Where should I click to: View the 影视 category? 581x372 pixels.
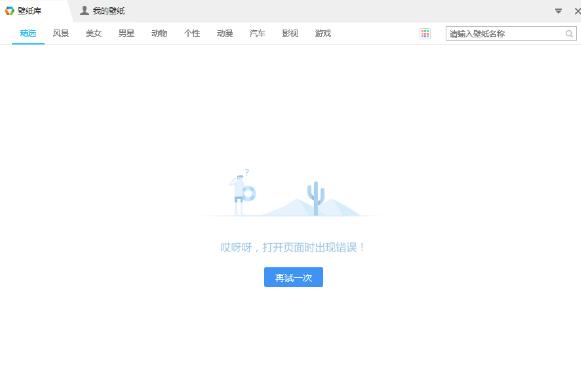(x=290, y=33)
